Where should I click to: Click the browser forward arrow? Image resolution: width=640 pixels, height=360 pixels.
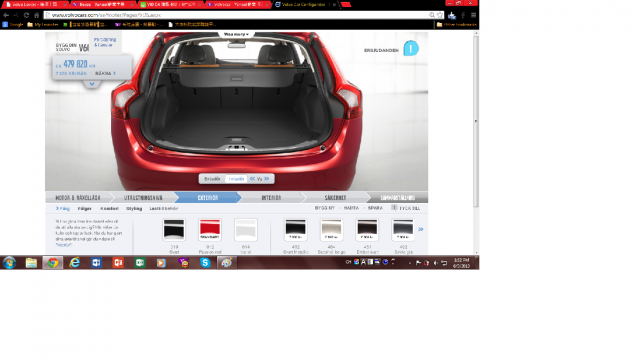coord(16,15)
